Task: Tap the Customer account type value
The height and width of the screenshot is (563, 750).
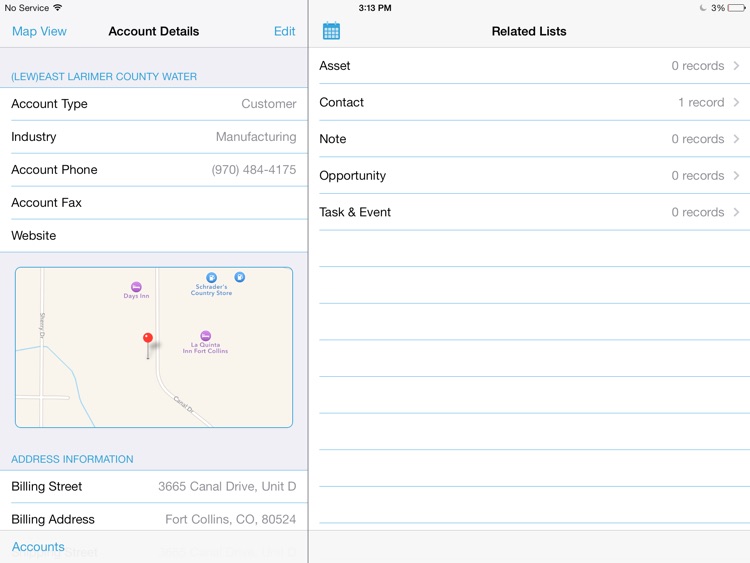Action: 268,104
